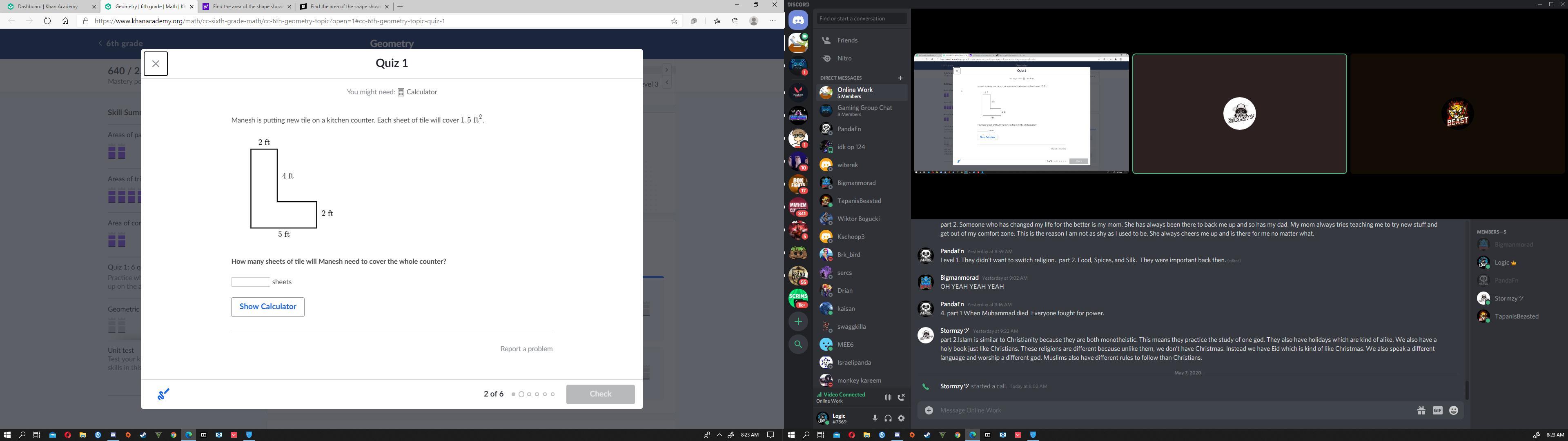Image resolution: width=1568 pixels, height=441 pixels.
Task: Mute the microphone in Discord user panel
Action: (x=875, y=418)
